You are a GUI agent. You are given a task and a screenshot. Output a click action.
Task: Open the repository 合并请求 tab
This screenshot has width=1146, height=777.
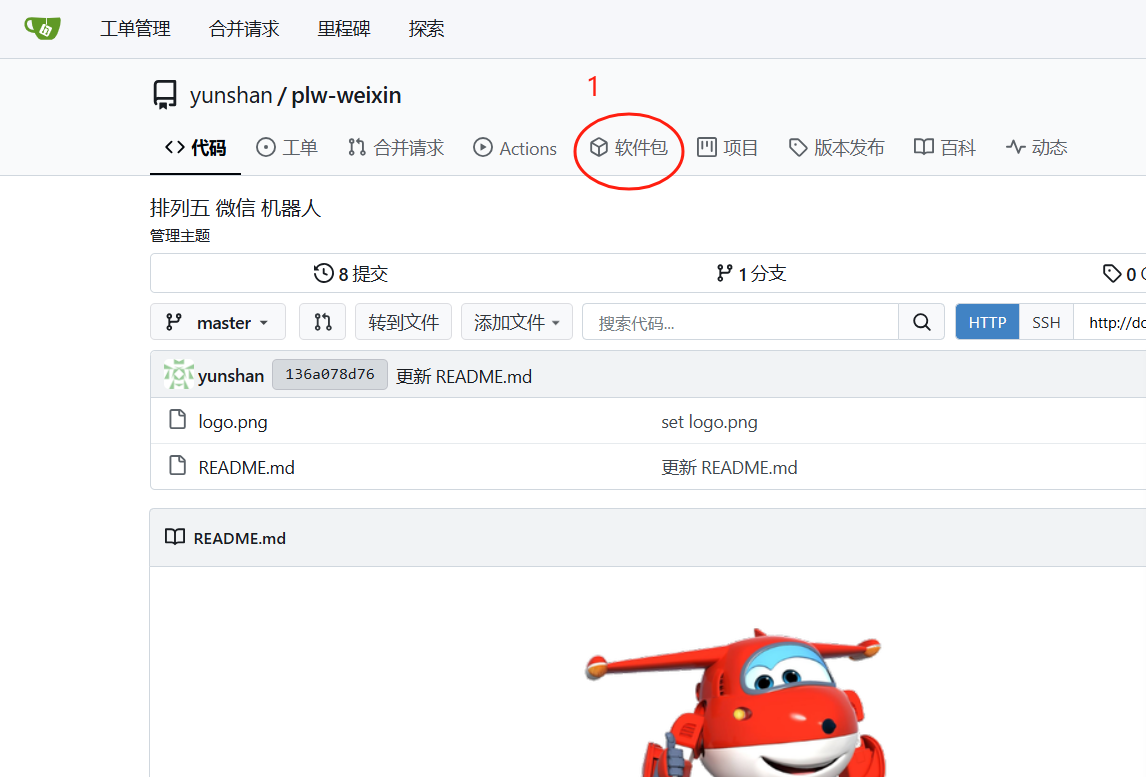point(395,148)
